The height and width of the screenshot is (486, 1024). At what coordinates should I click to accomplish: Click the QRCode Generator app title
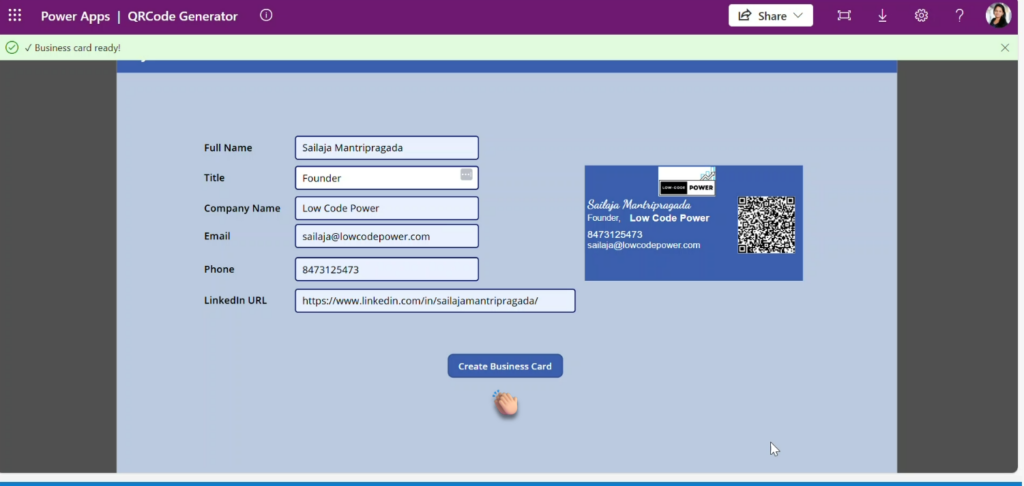pyautogui.click(x=183, y=16)
